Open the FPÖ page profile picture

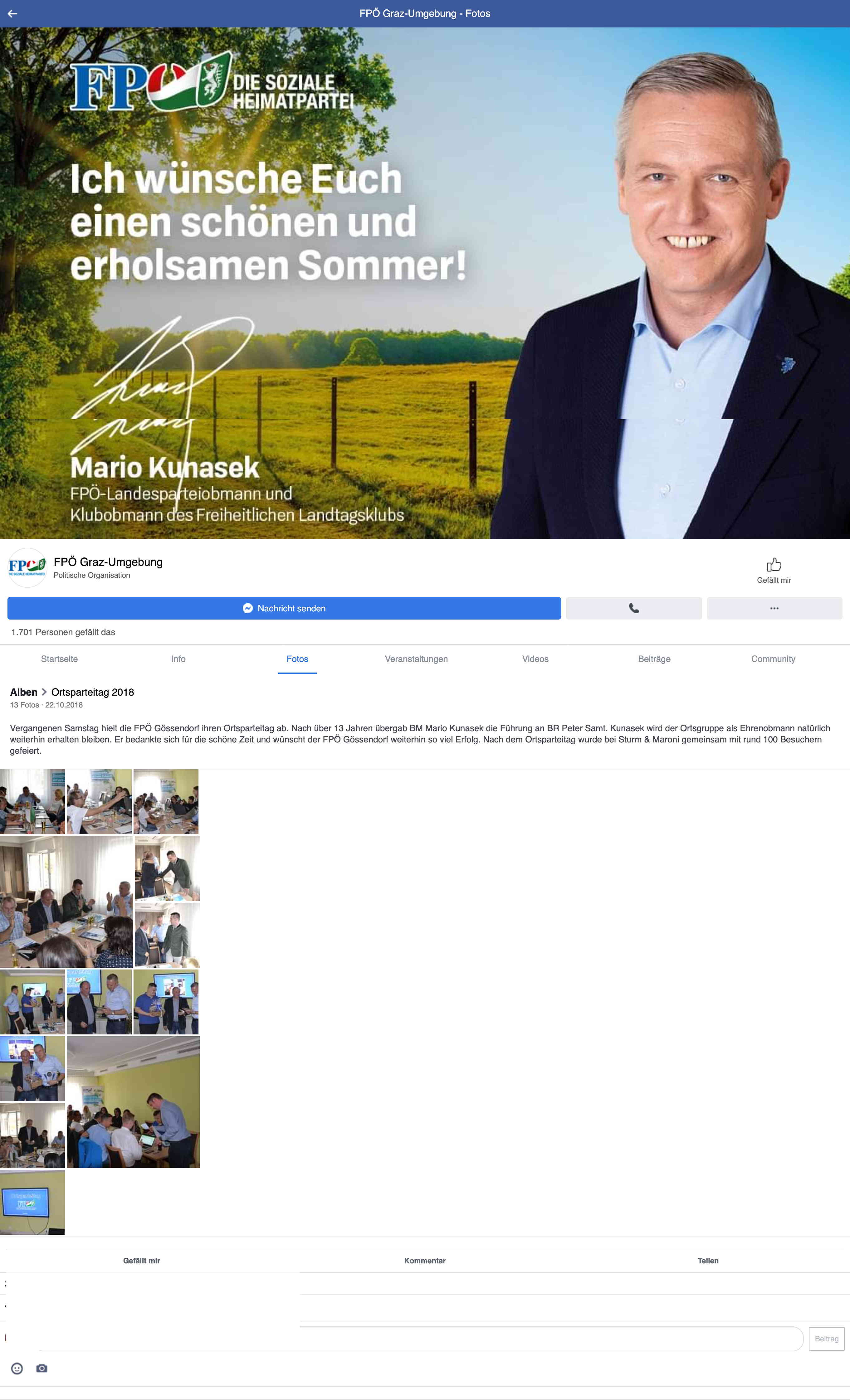27,568
